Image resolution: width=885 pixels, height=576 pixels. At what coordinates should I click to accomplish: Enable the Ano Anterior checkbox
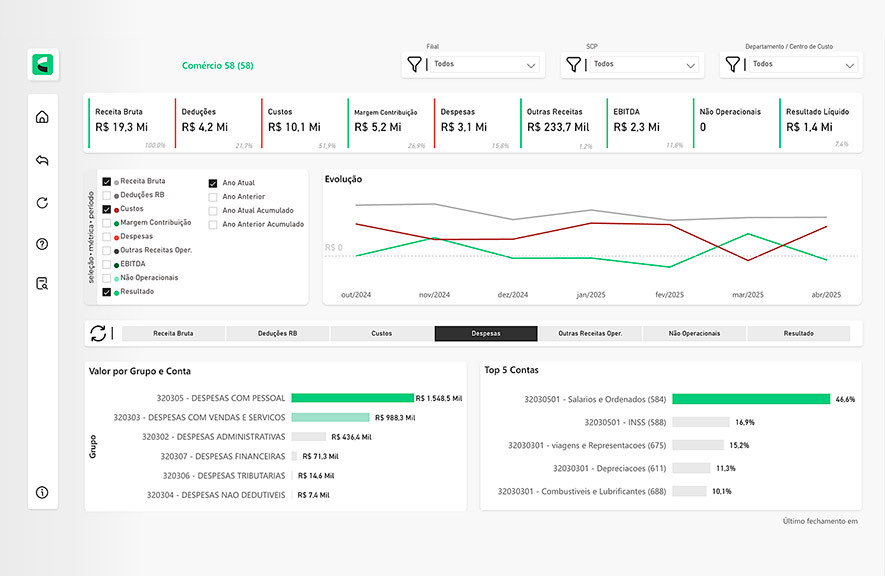click(x=213, y=197)
